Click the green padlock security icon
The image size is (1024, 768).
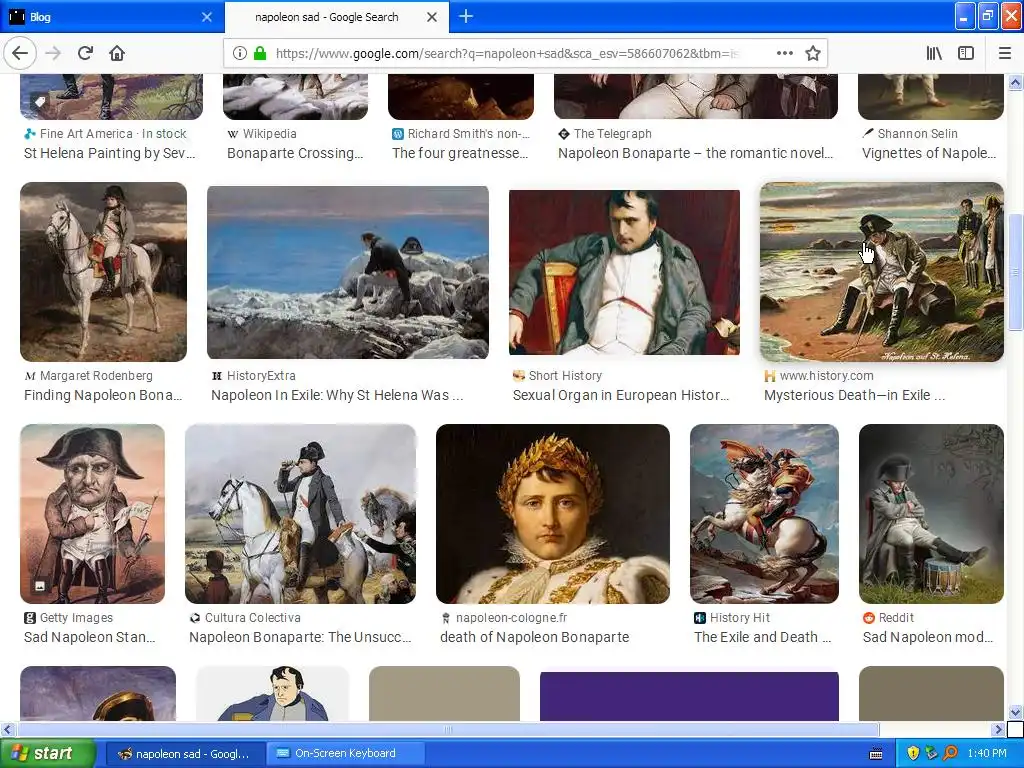point(260,53)
